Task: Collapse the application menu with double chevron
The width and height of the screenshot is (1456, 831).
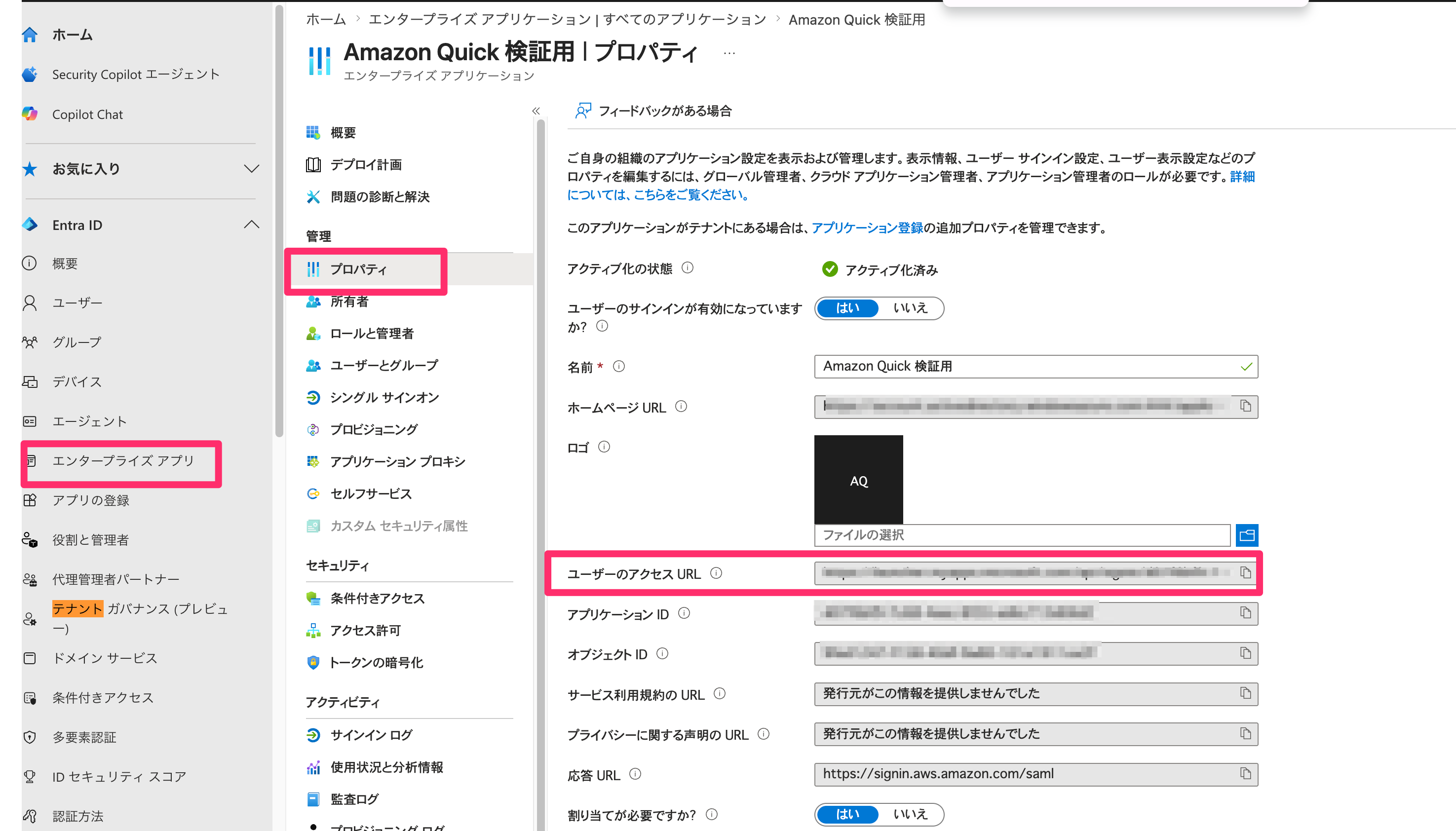Action: 536,111
